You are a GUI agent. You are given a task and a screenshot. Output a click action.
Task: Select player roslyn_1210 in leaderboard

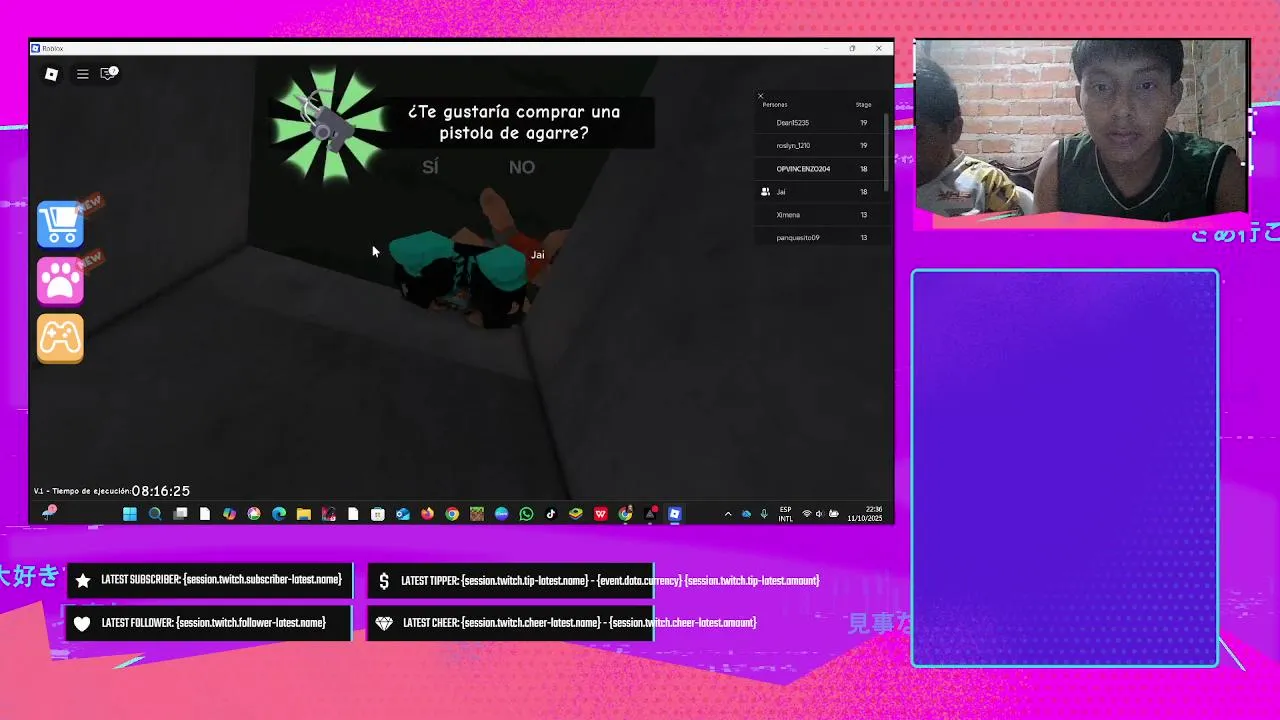(820, 146)
